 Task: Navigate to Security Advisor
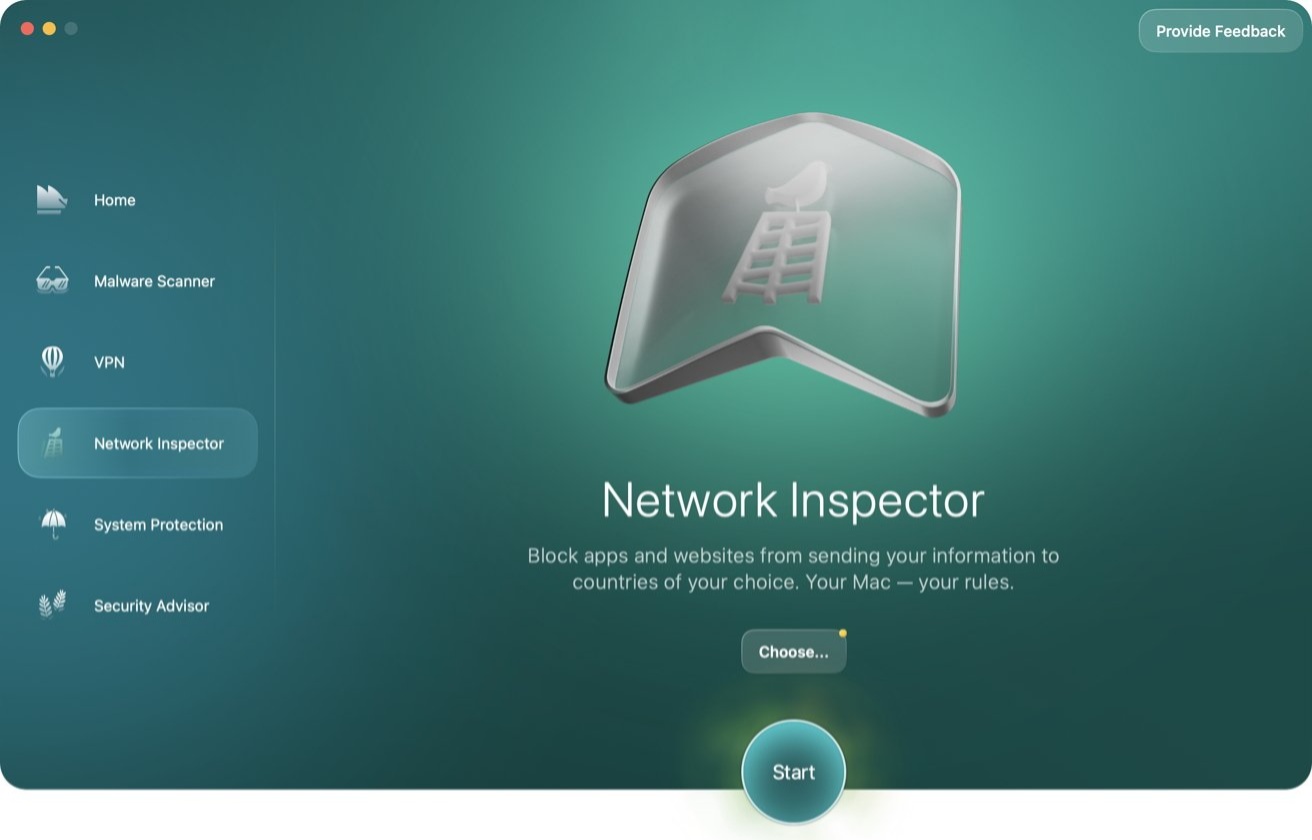coord(151,605)
